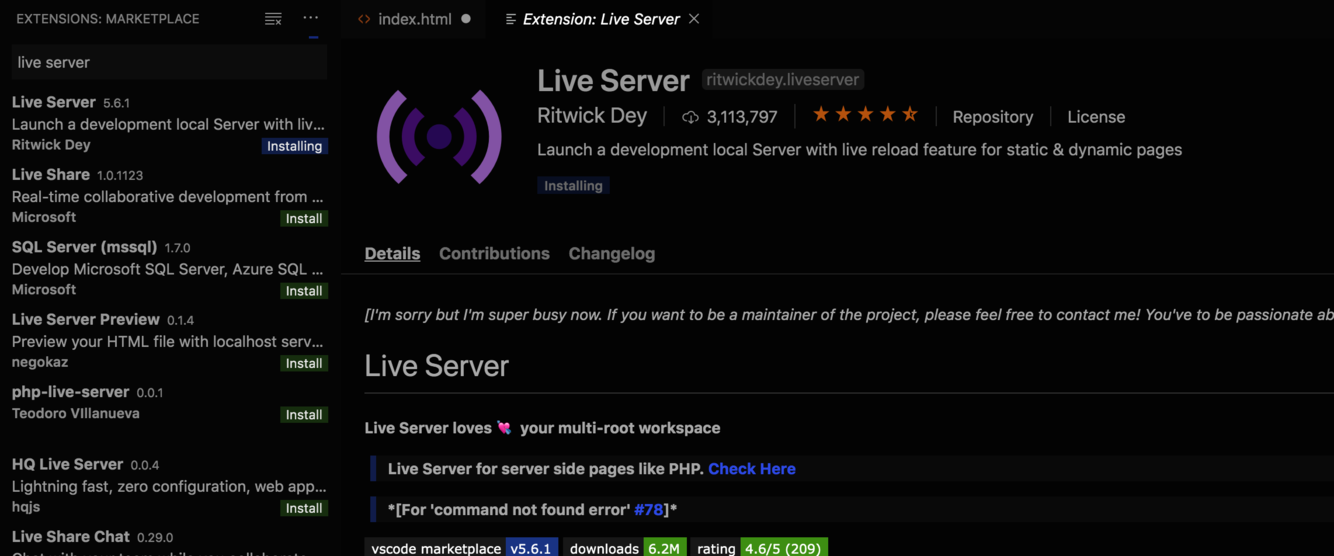This screenshot has width=1334, height=556.
Task: Click the search box containing 'live server'
Action: (x=169, y=62)
